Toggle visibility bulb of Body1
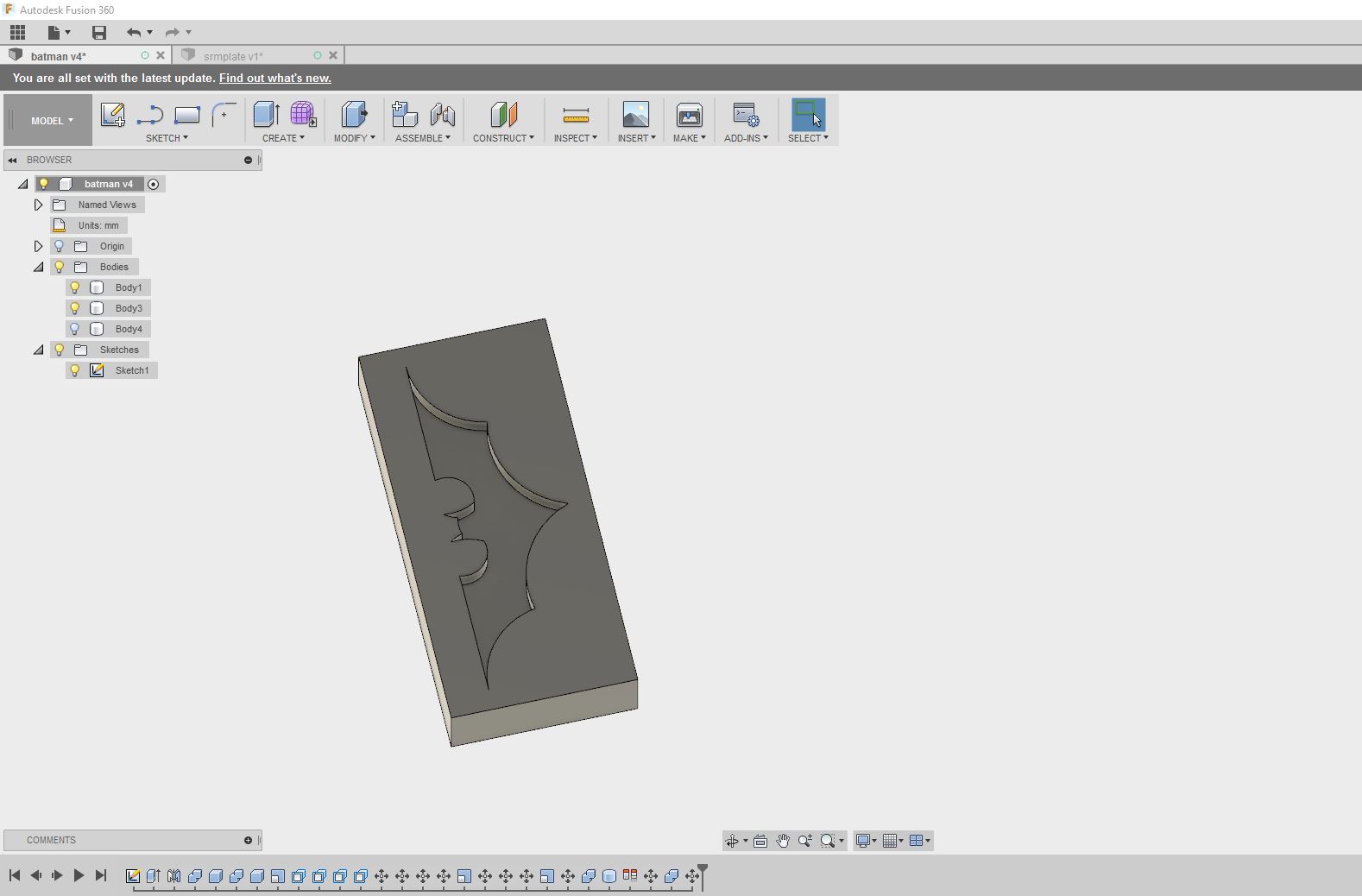1362x896 pixels. coord(75,287)
